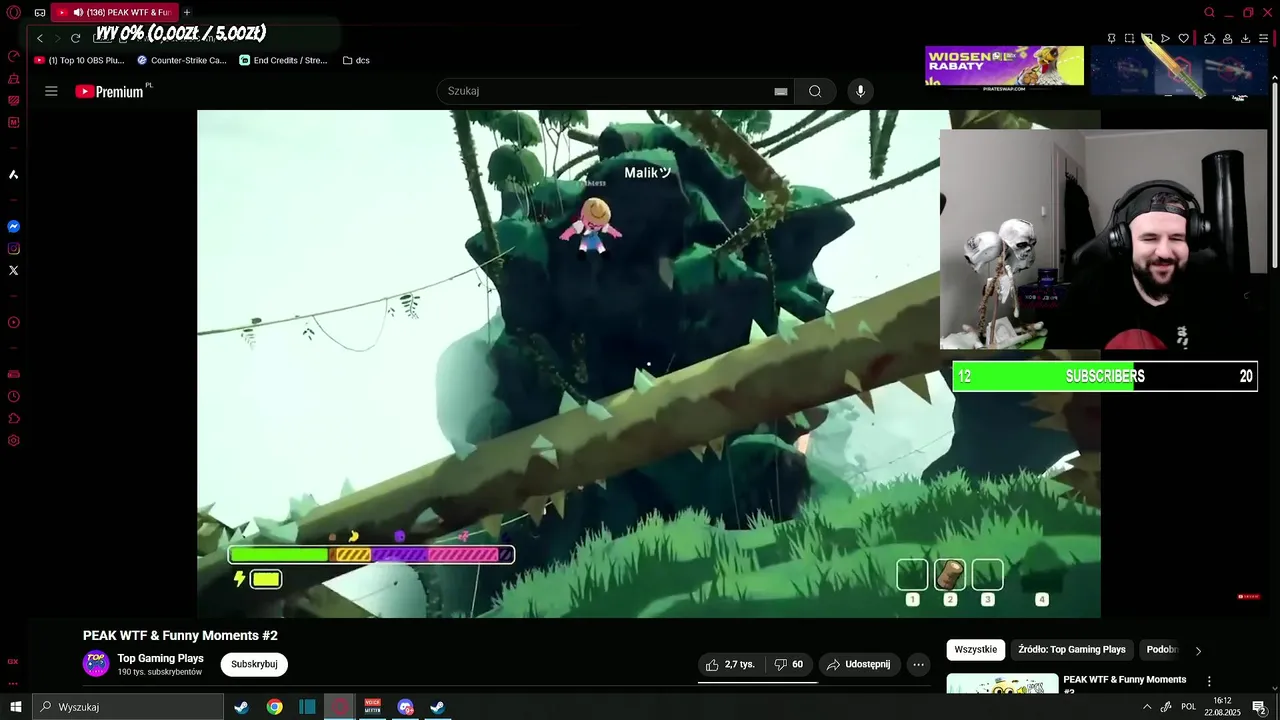Open the browser downloads icon
The width and height of the screenshot is (1280, 720).
(1245, 38)
